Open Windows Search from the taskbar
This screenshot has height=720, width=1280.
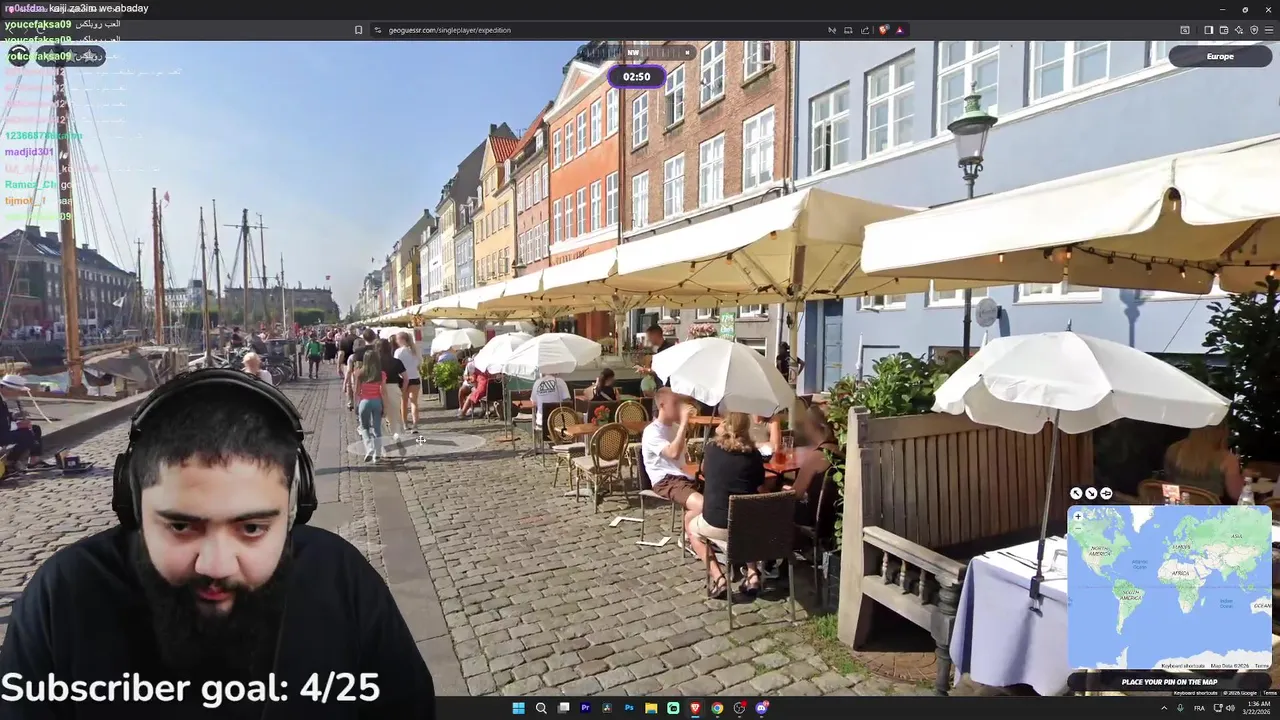tap(541, 708)
